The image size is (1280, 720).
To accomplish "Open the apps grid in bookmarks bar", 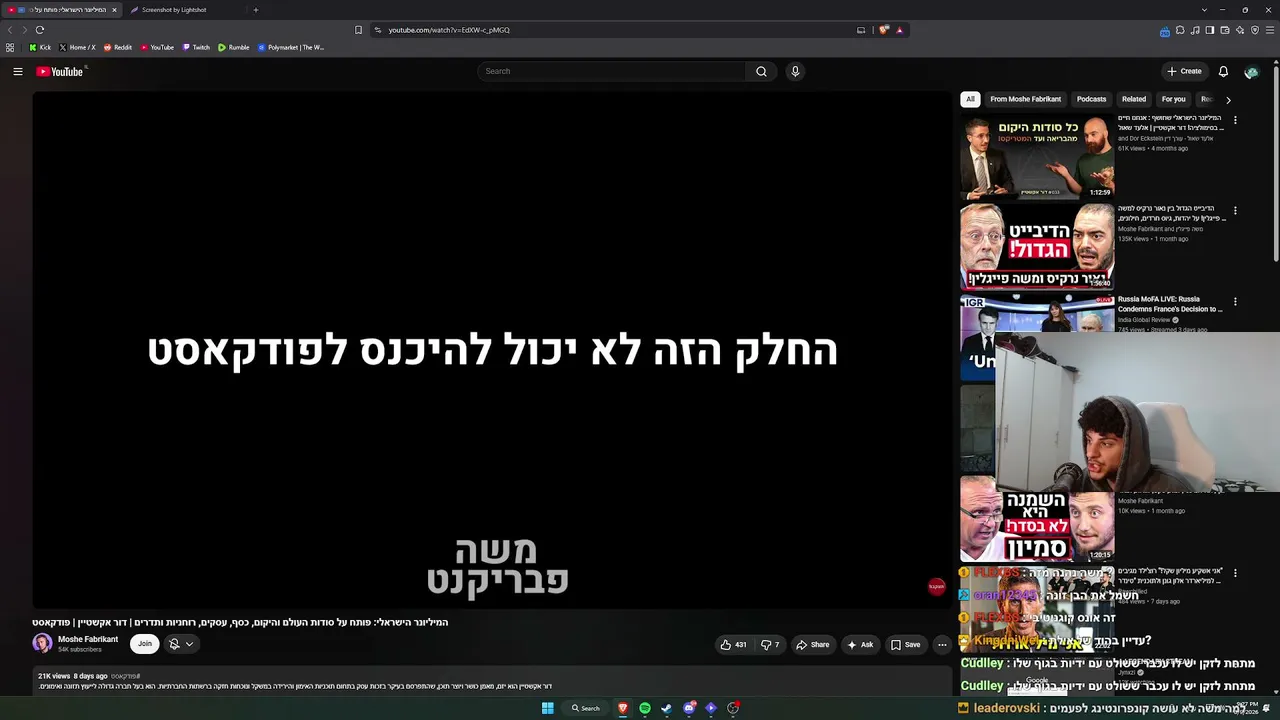I will pyautogui.click(x=10, y=47).
